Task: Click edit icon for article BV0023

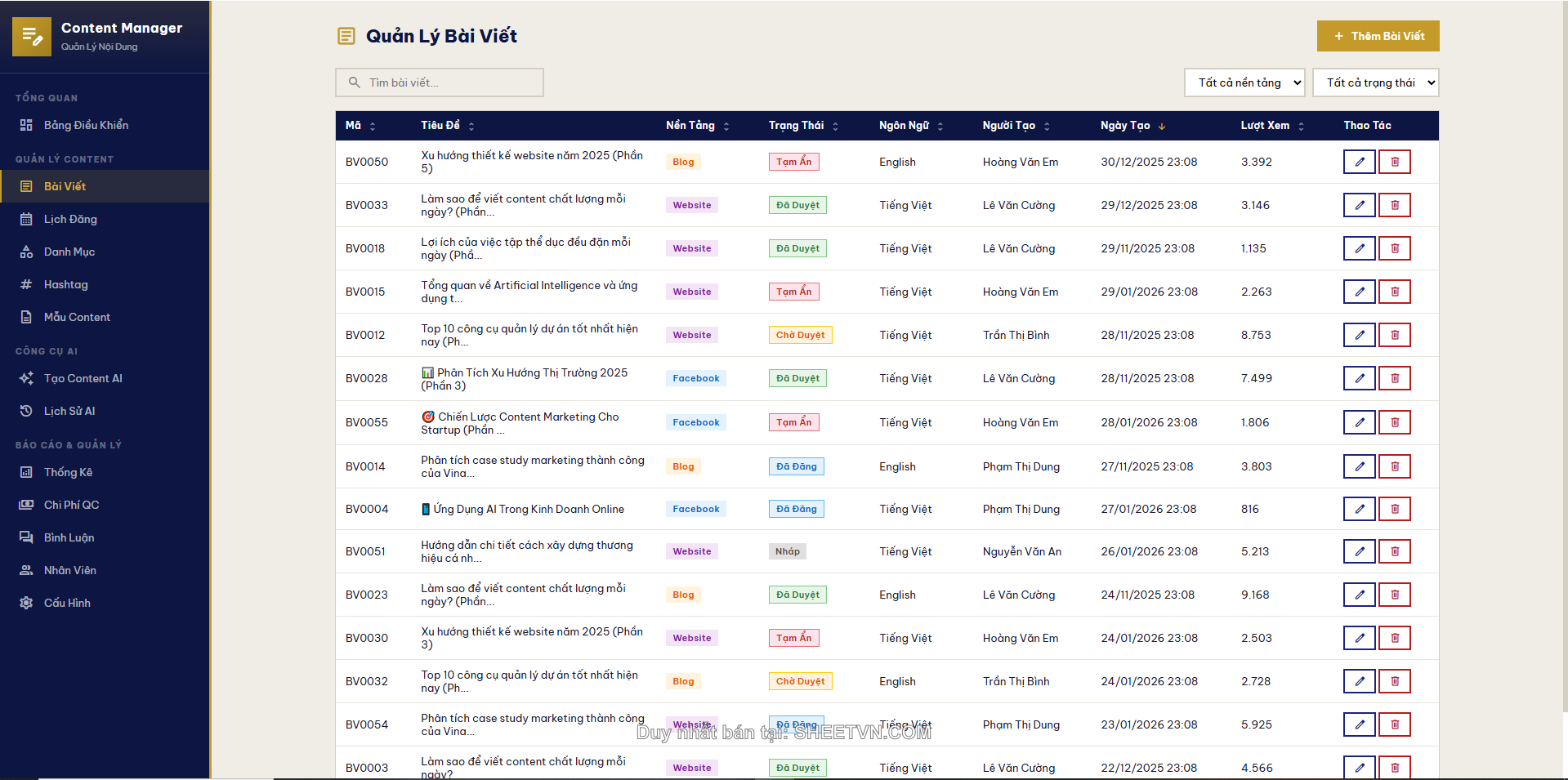Action: (x=1359, y=595)
